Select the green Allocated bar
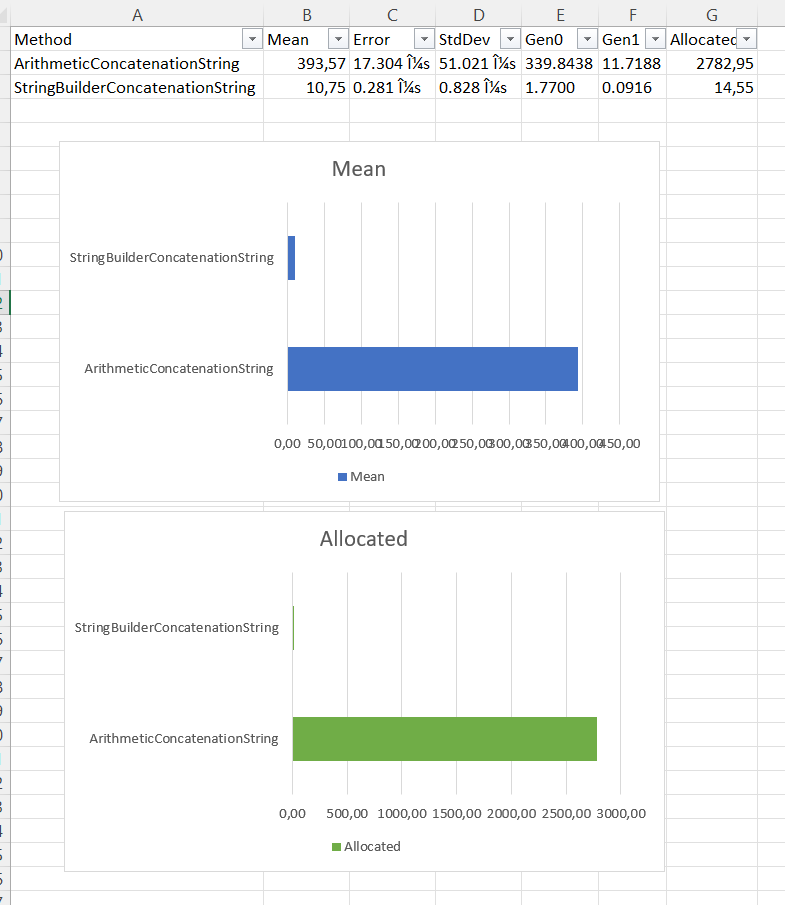The height and width of the screenshot is (905, 785). coord(444,739)
